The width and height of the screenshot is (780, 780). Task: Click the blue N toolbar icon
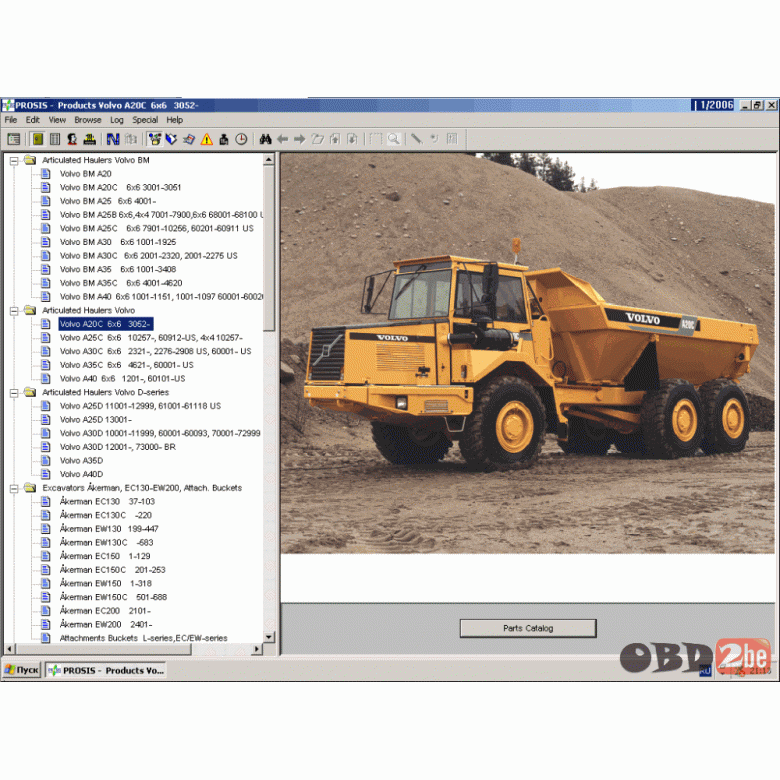113,139
